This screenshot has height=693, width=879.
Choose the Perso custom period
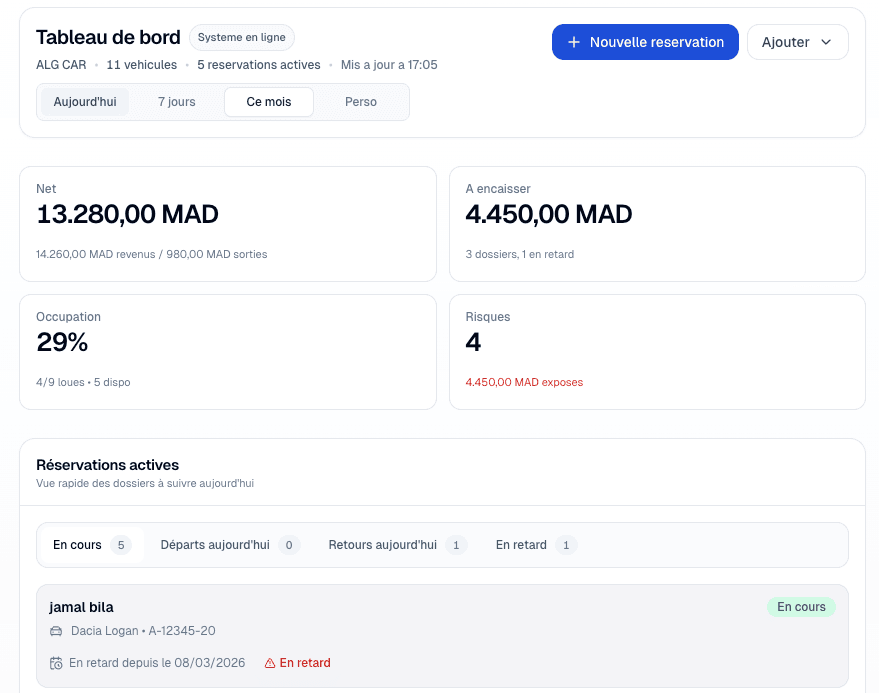pyautogui.click(x=361, y=102)
